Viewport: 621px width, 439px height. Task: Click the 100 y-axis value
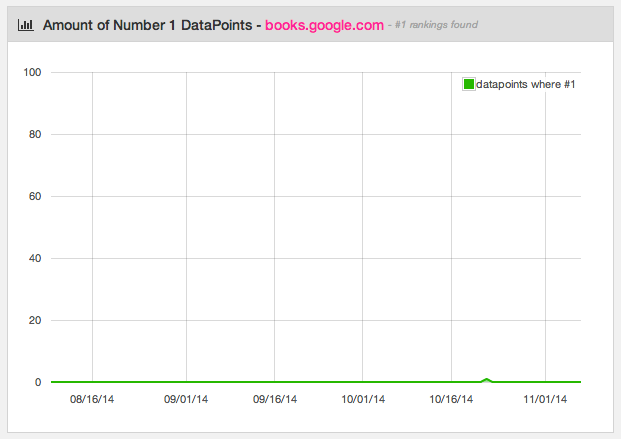(32, 72)
